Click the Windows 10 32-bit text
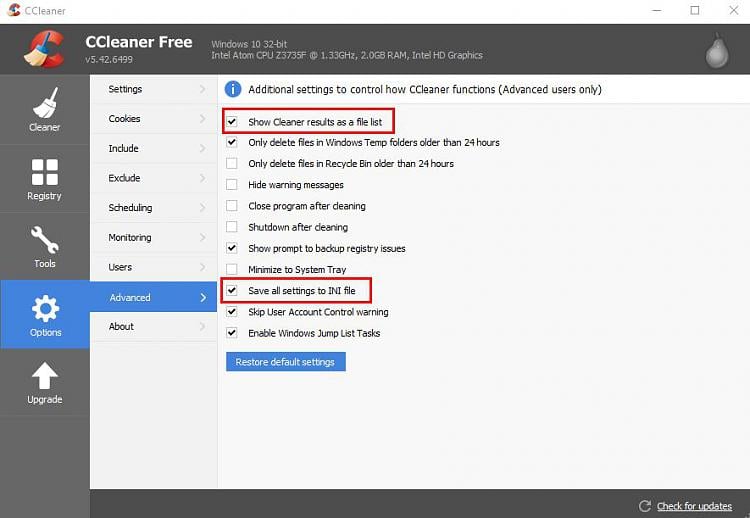The image size is (750, 518). click(249, 44)
